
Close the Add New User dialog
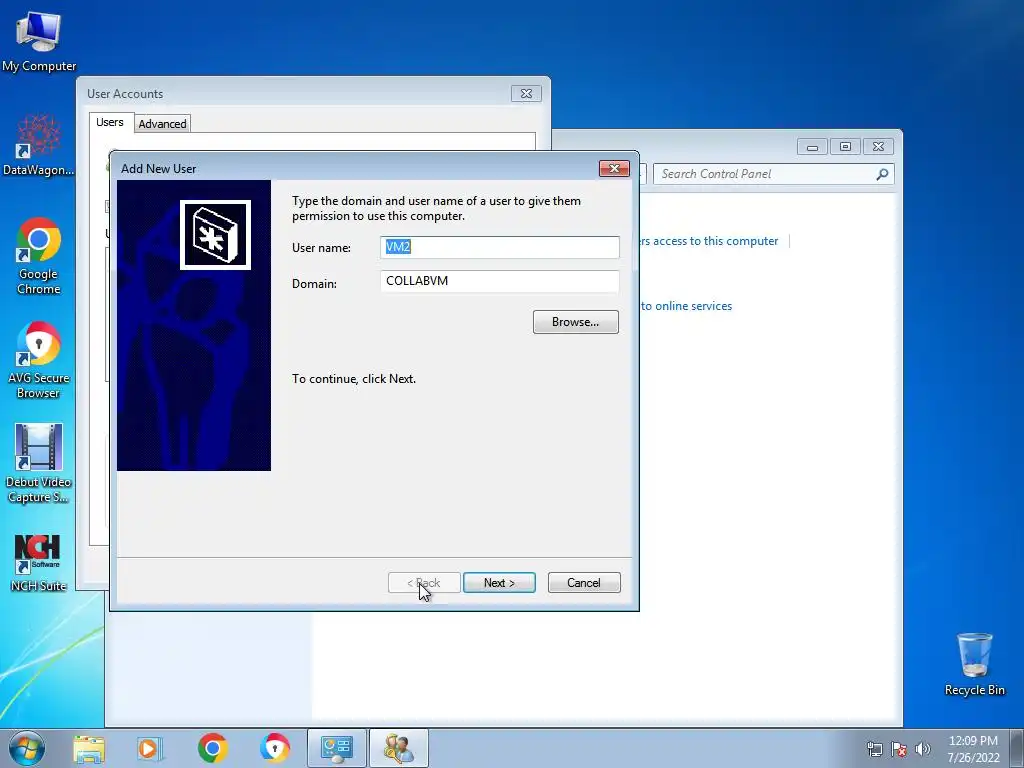point(614,168)
